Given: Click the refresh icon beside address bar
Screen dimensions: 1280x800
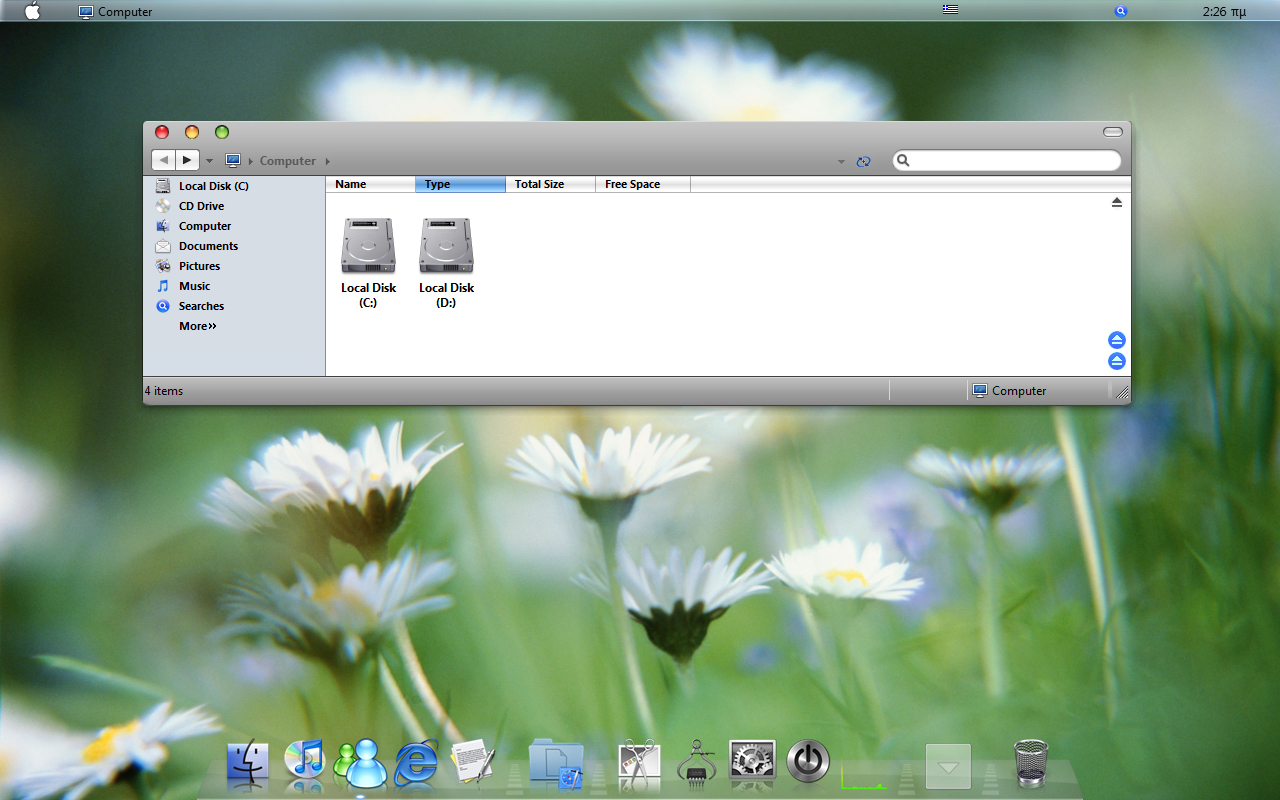Looking at the screenshot, I should pos(863,161).
